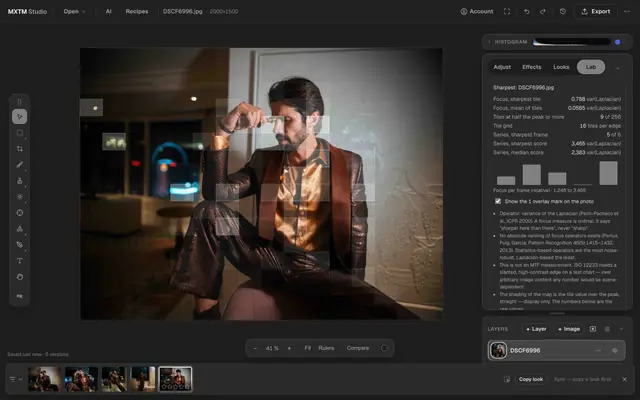
Task: Open the third filmstrip thumbnail
Action: 114,379
